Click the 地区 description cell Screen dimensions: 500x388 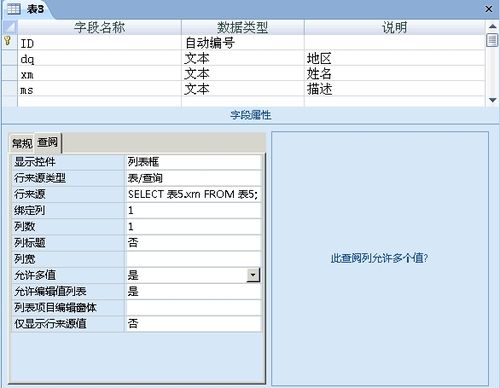395,58
